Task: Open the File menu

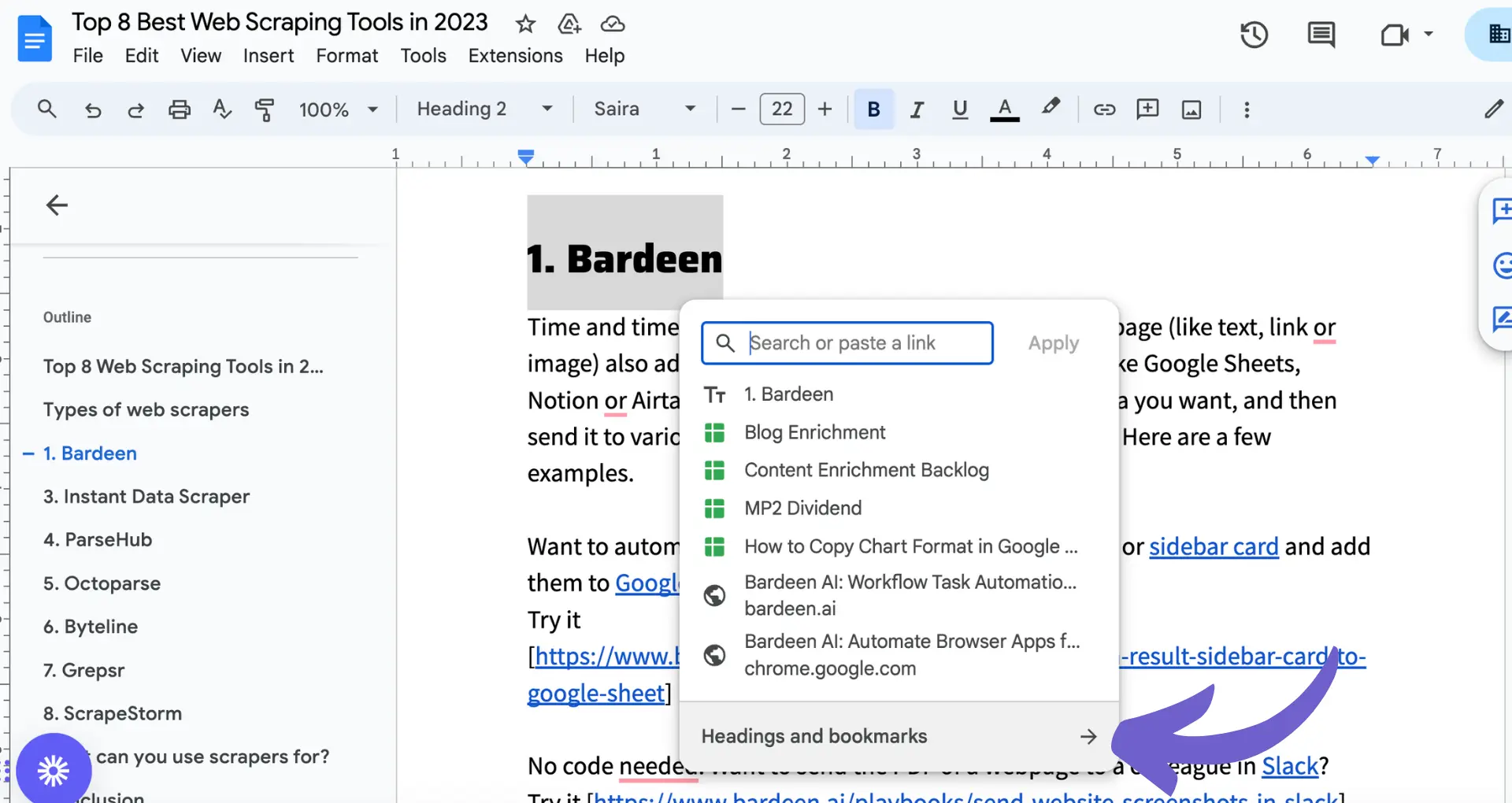Action: point(88,56)
